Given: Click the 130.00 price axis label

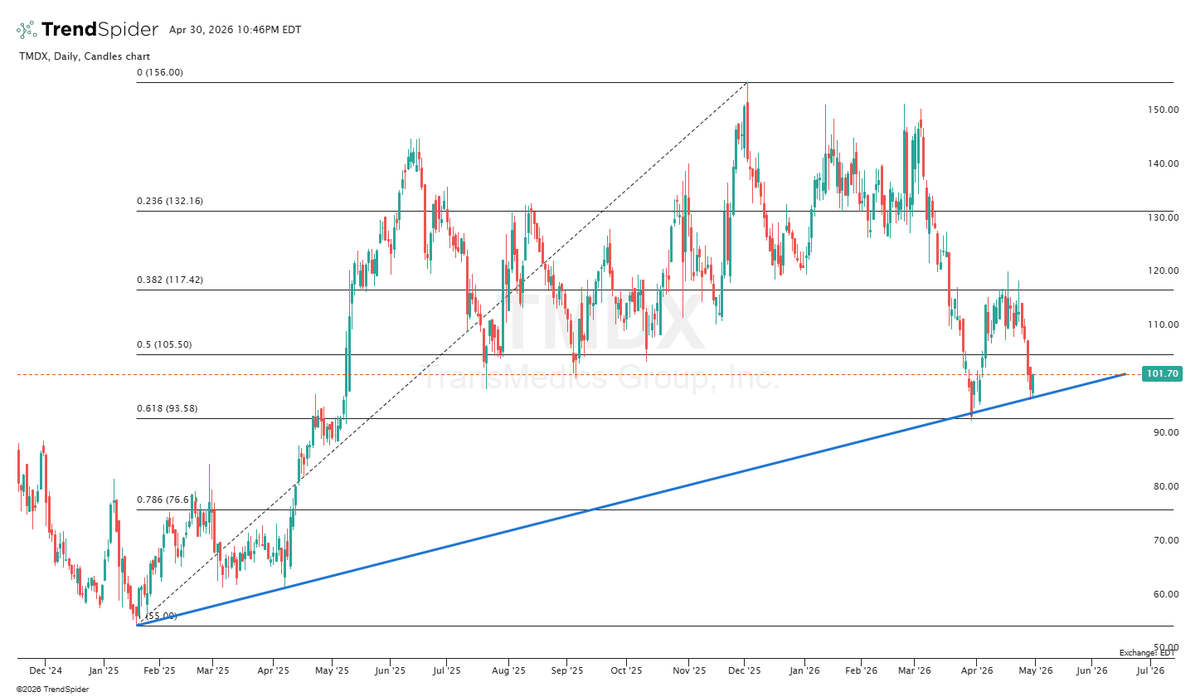Looking at the screenshot, I should point(1163,218).
